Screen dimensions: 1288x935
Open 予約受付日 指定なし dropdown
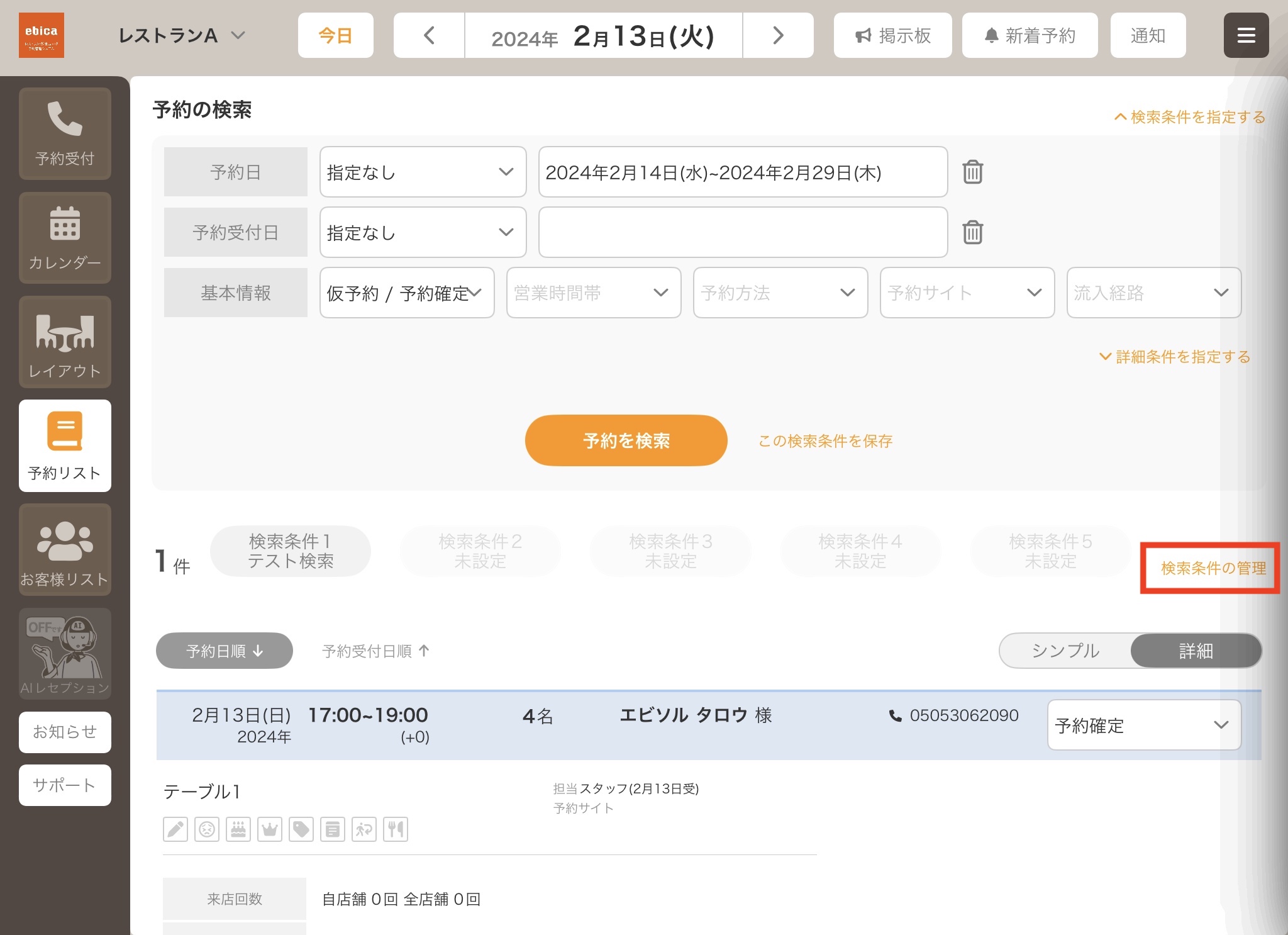click(423, 232)
